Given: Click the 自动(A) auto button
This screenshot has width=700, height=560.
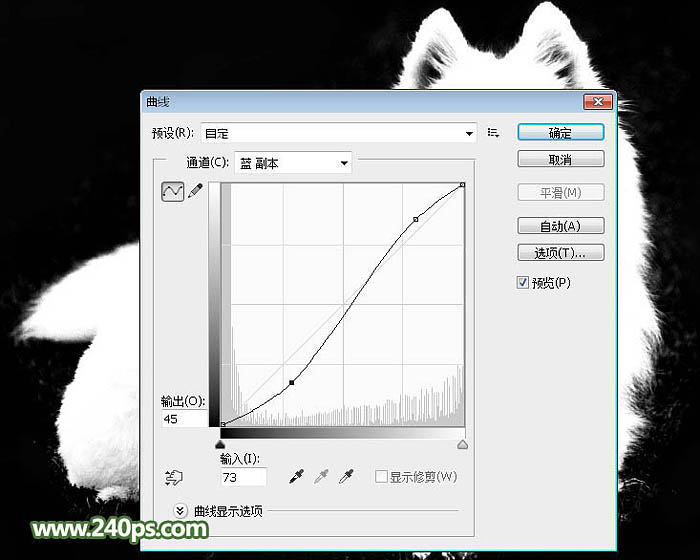Looking at the screenshot, I should point(561,226).
